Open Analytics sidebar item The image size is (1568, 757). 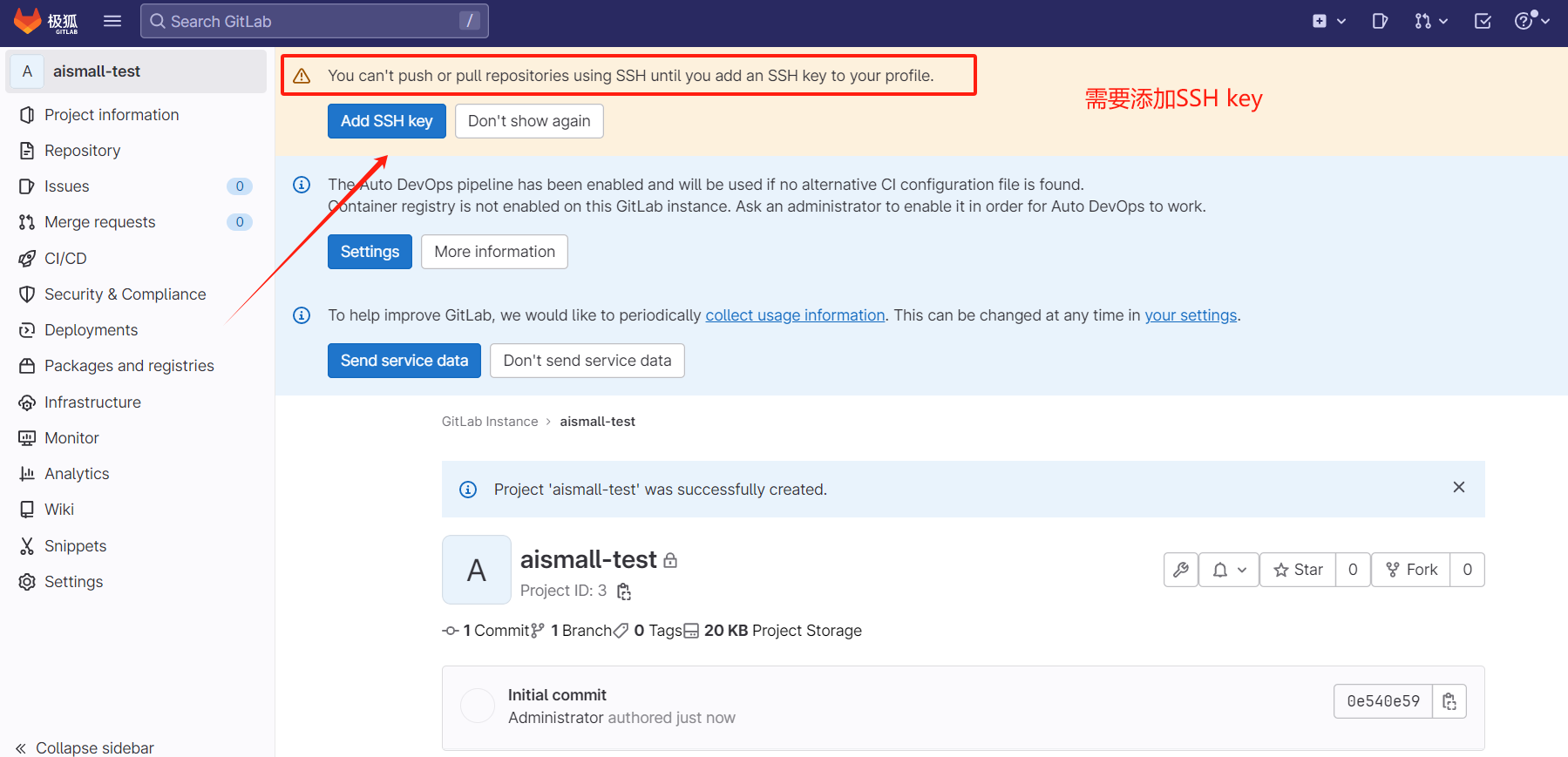pos(137,474)
